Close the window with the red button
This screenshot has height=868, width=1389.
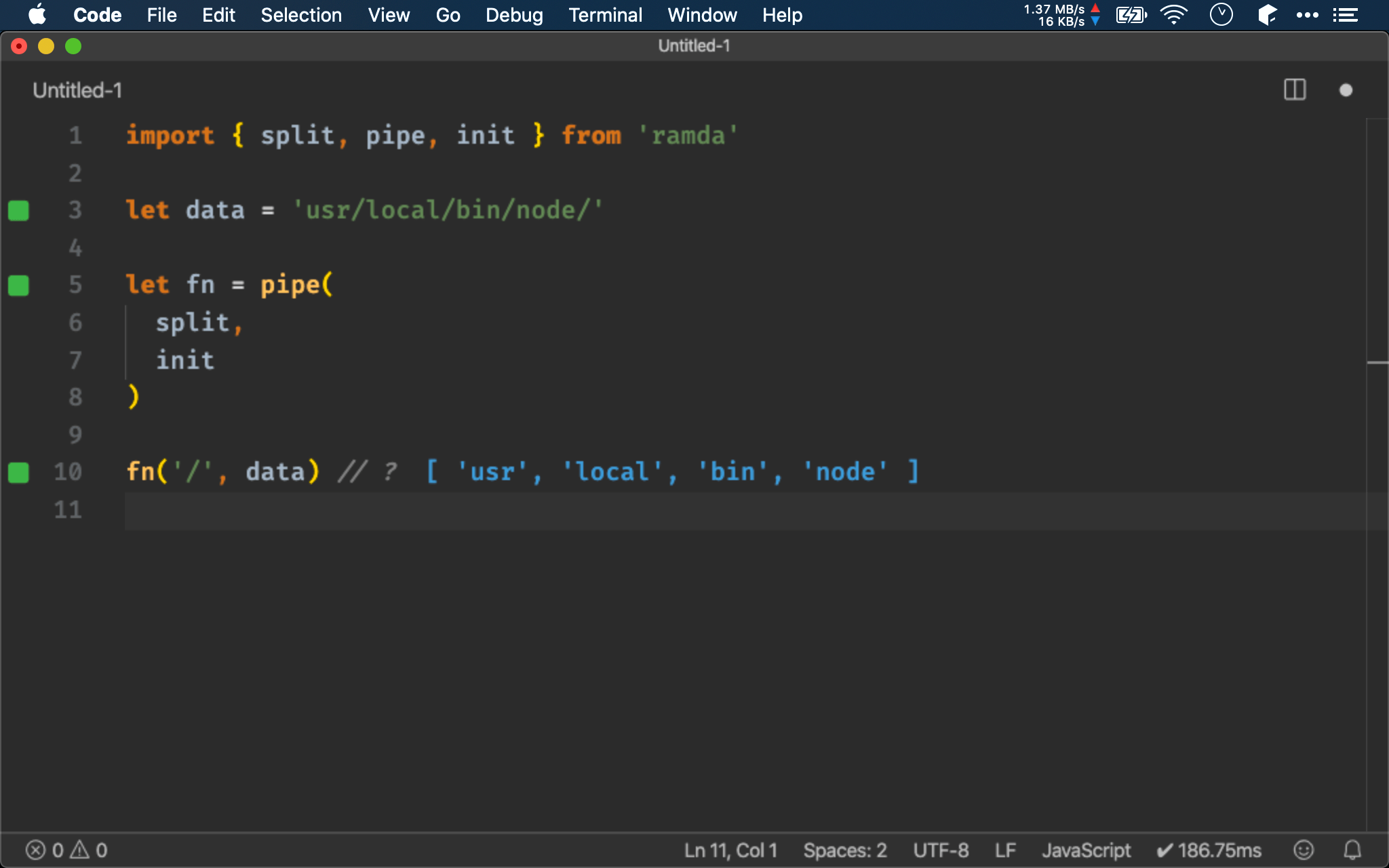tap(19, 46)
